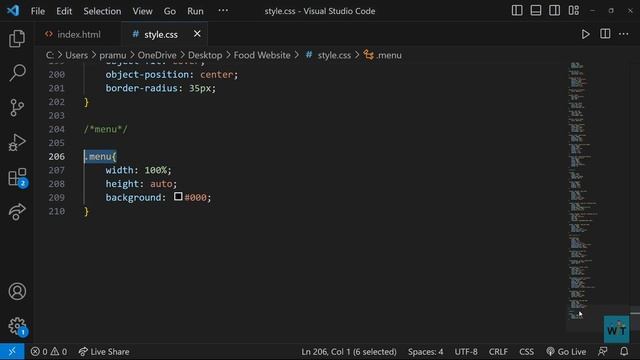
Task: Click Desktop breadcrumb segment
Action: [x=205, y=55]
